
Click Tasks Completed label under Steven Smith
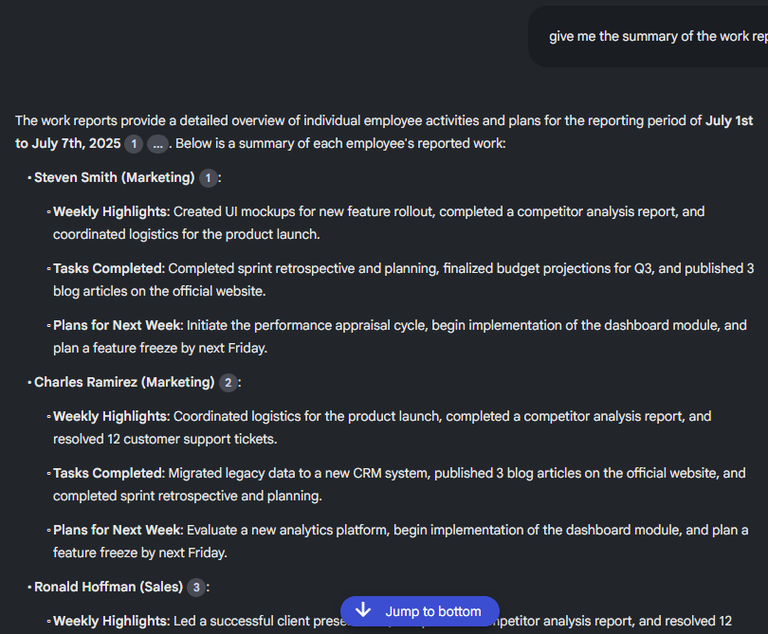108,269
